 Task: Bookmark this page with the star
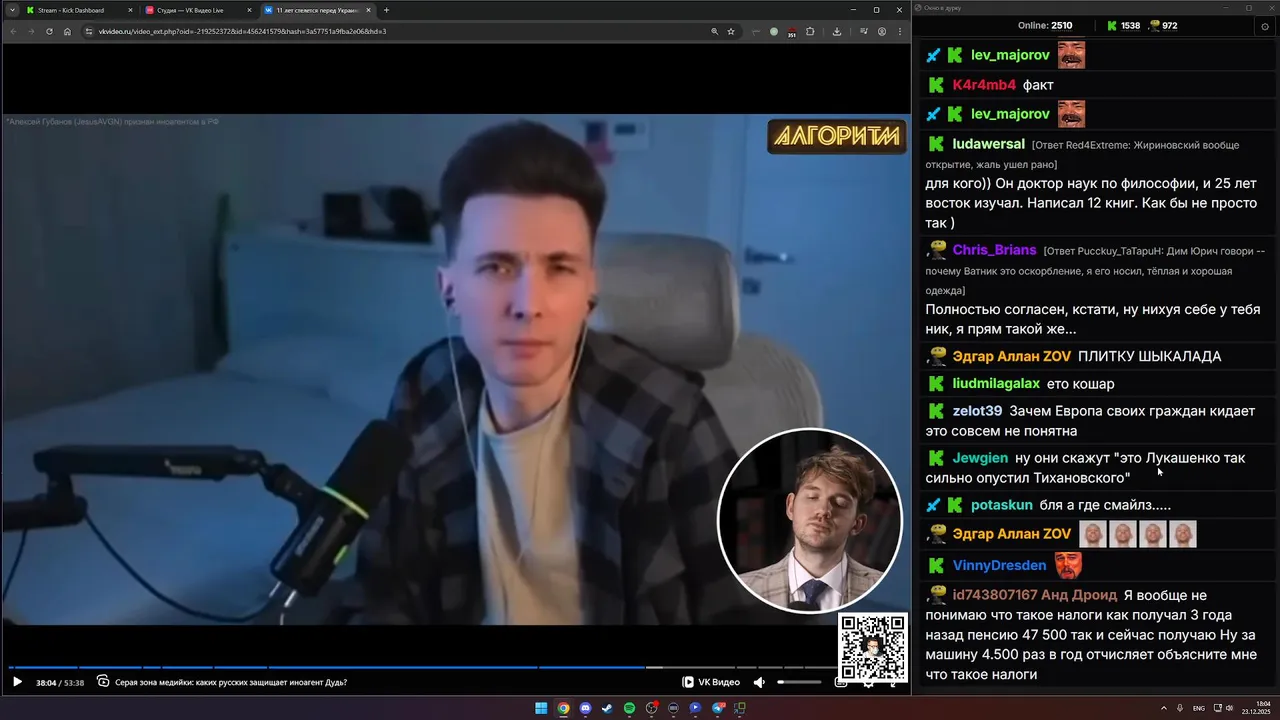[731, 31]
